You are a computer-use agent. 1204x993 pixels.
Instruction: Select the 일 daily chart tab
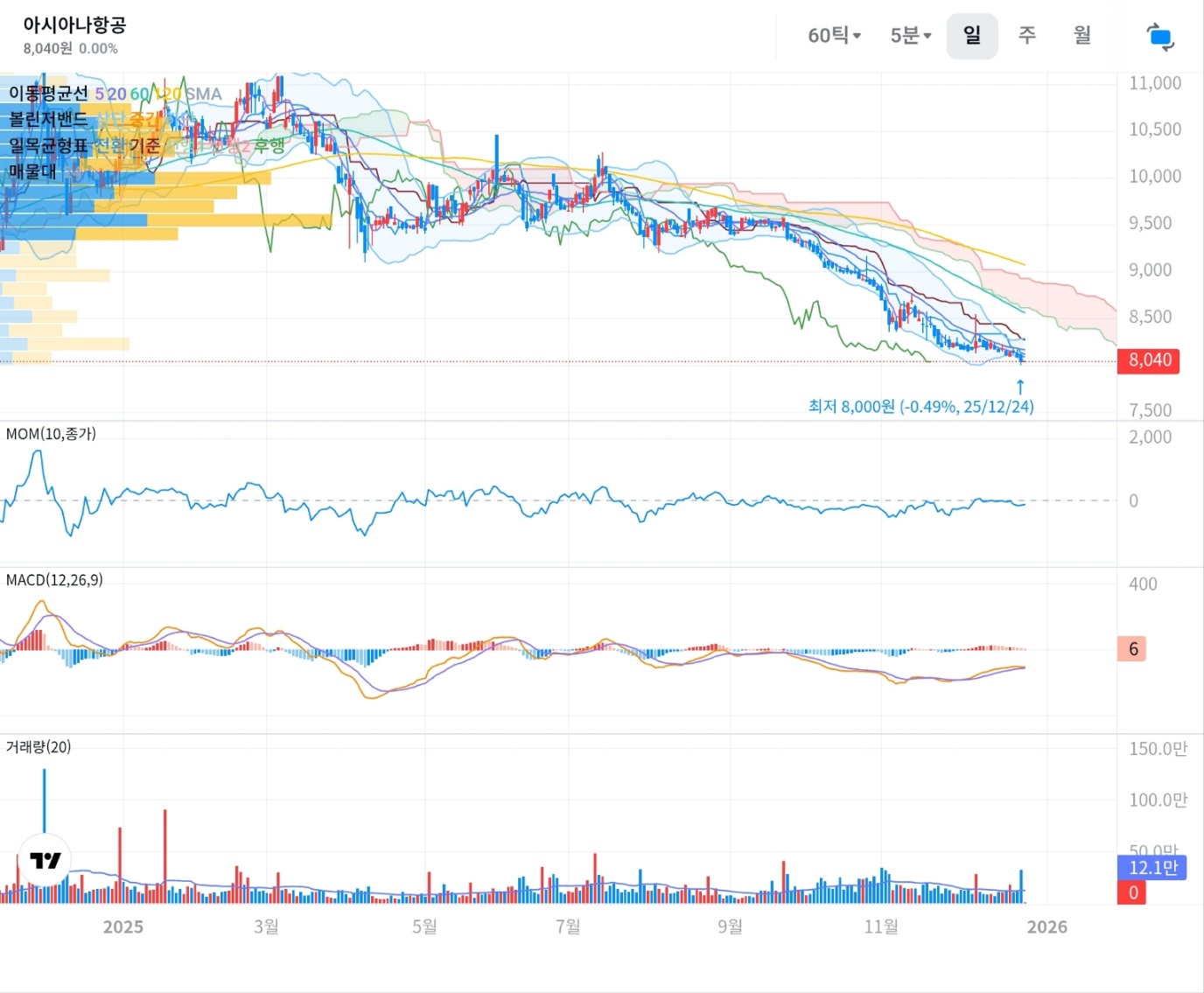pyautogui.click(x=971, y=36)
